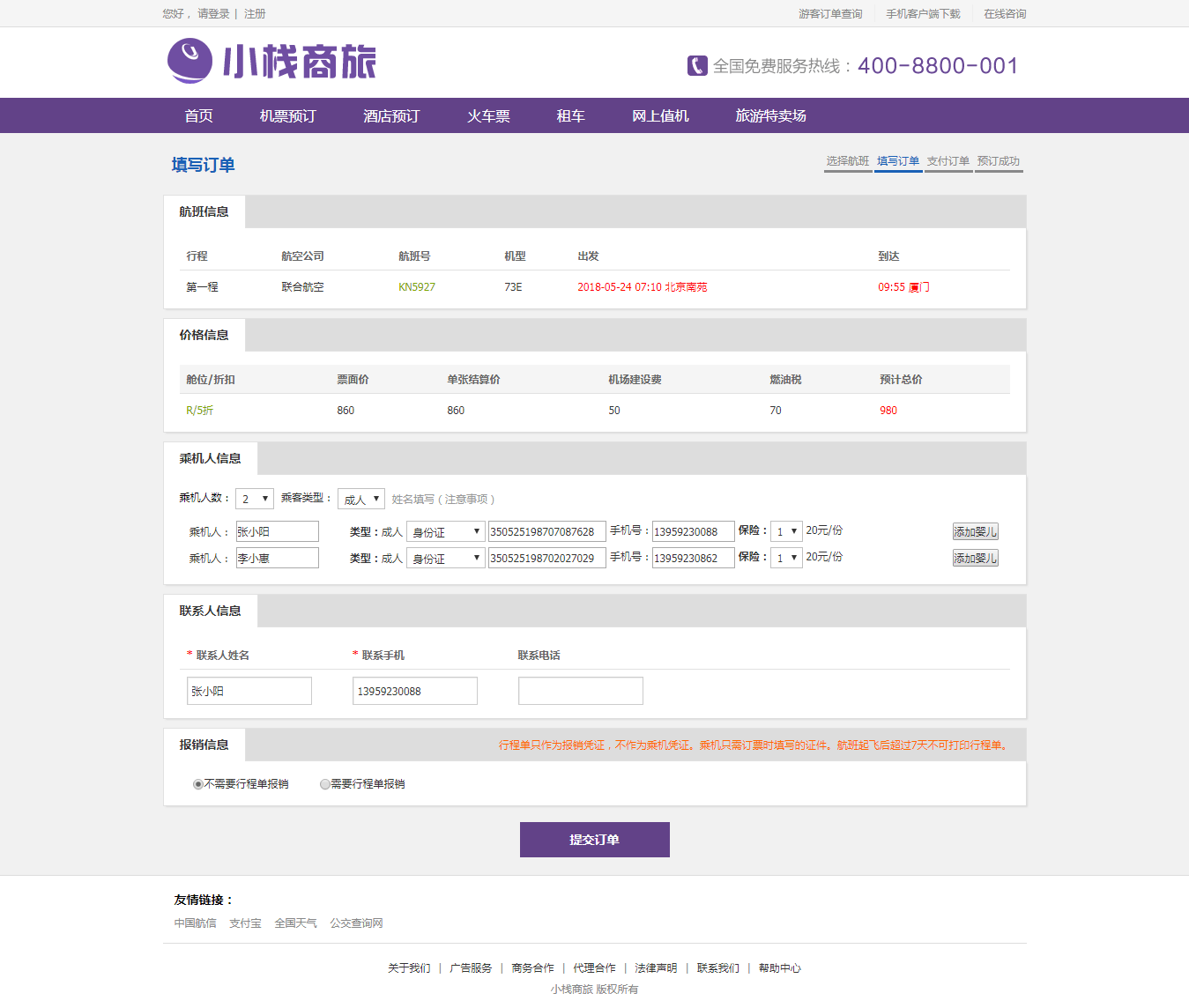Click the 选择航班 step tab
Screen dimensions: 1189x1008
pos(847,161)
